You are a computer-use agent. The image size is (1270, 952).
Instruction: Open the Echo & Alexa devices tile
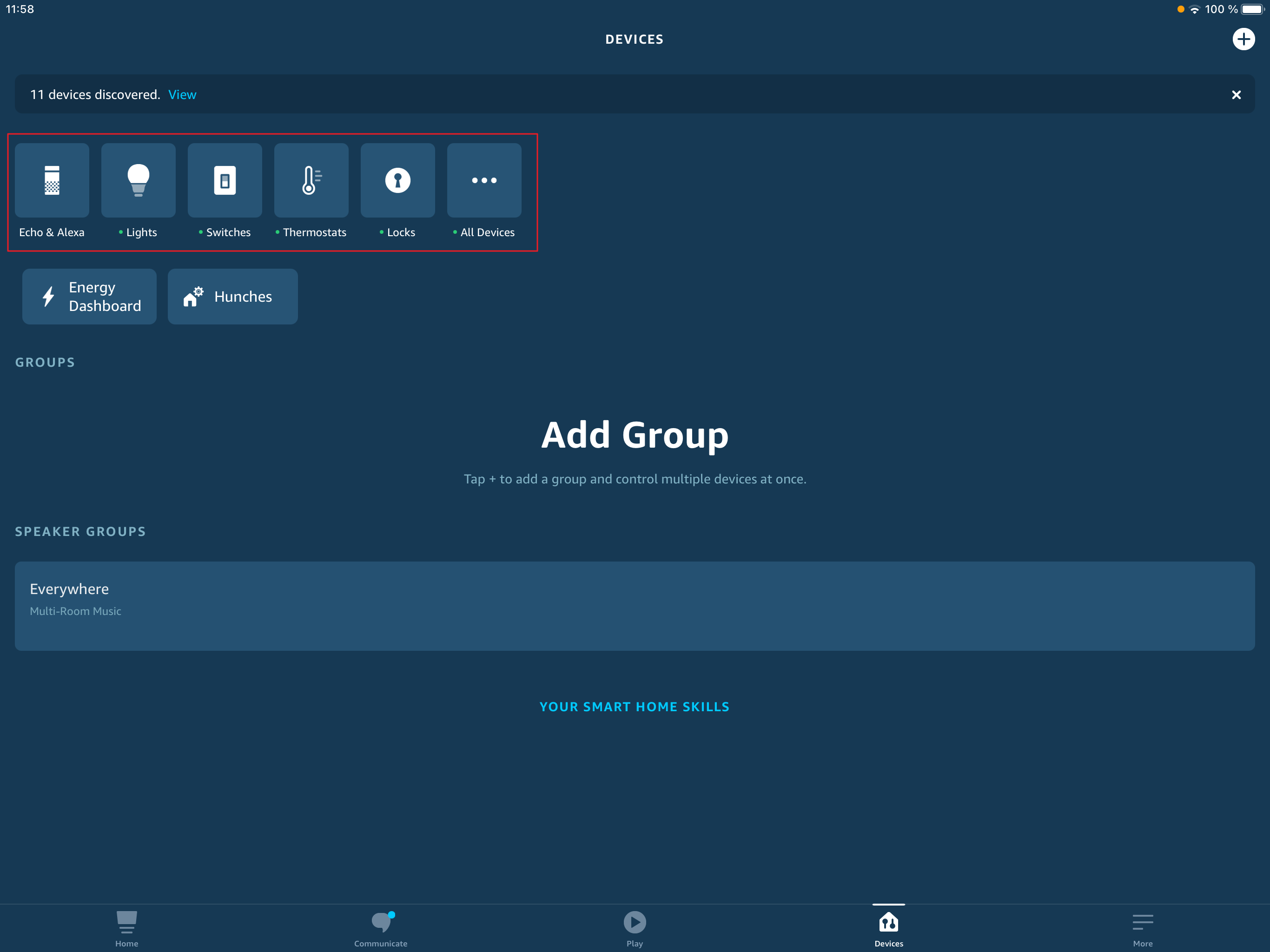tap(52, 180)
